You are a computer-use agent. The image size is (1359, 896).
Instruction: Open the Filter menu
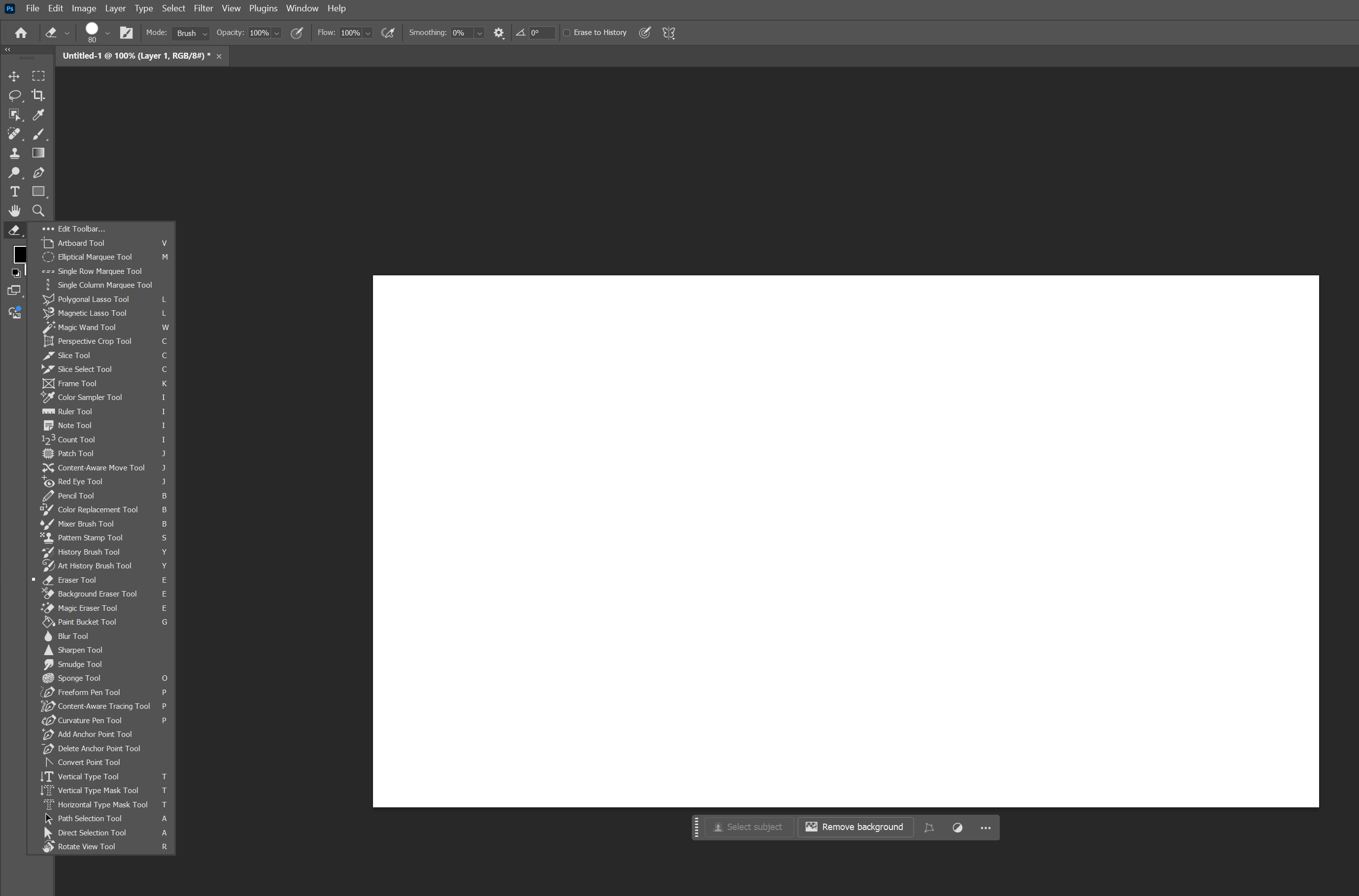click(x=203, y=8)
